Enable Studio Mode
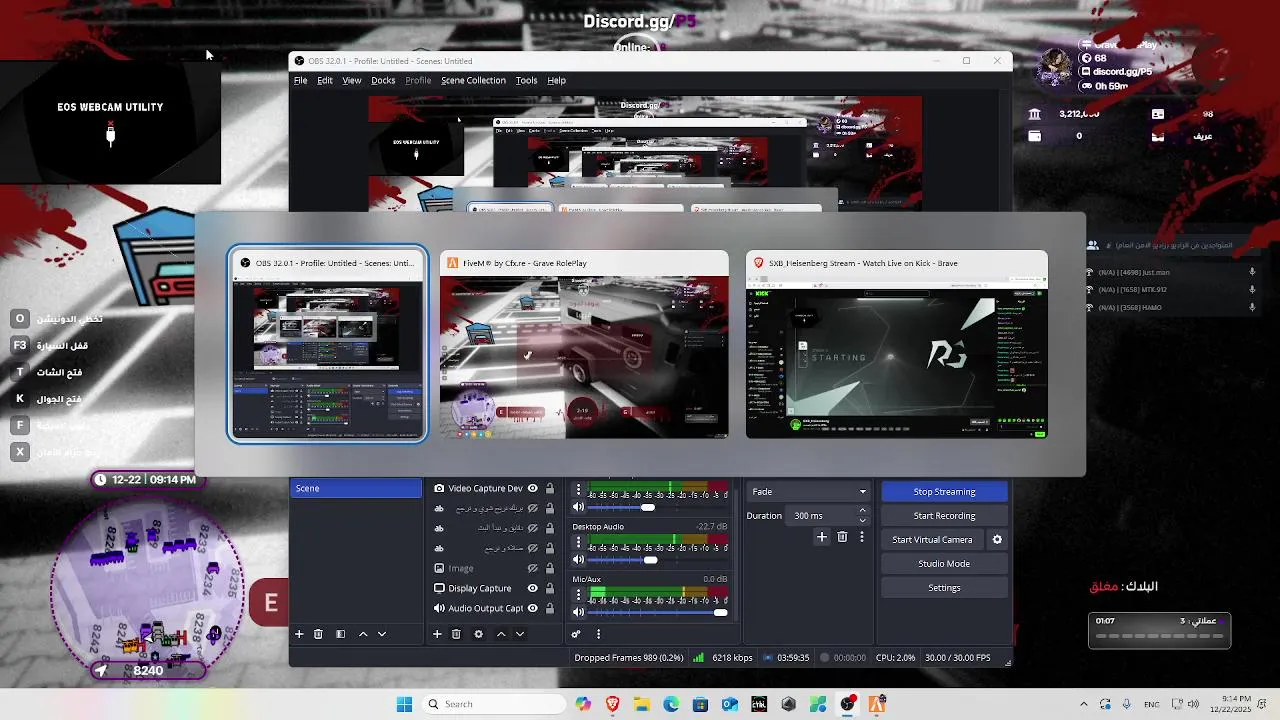 (944, 564)
